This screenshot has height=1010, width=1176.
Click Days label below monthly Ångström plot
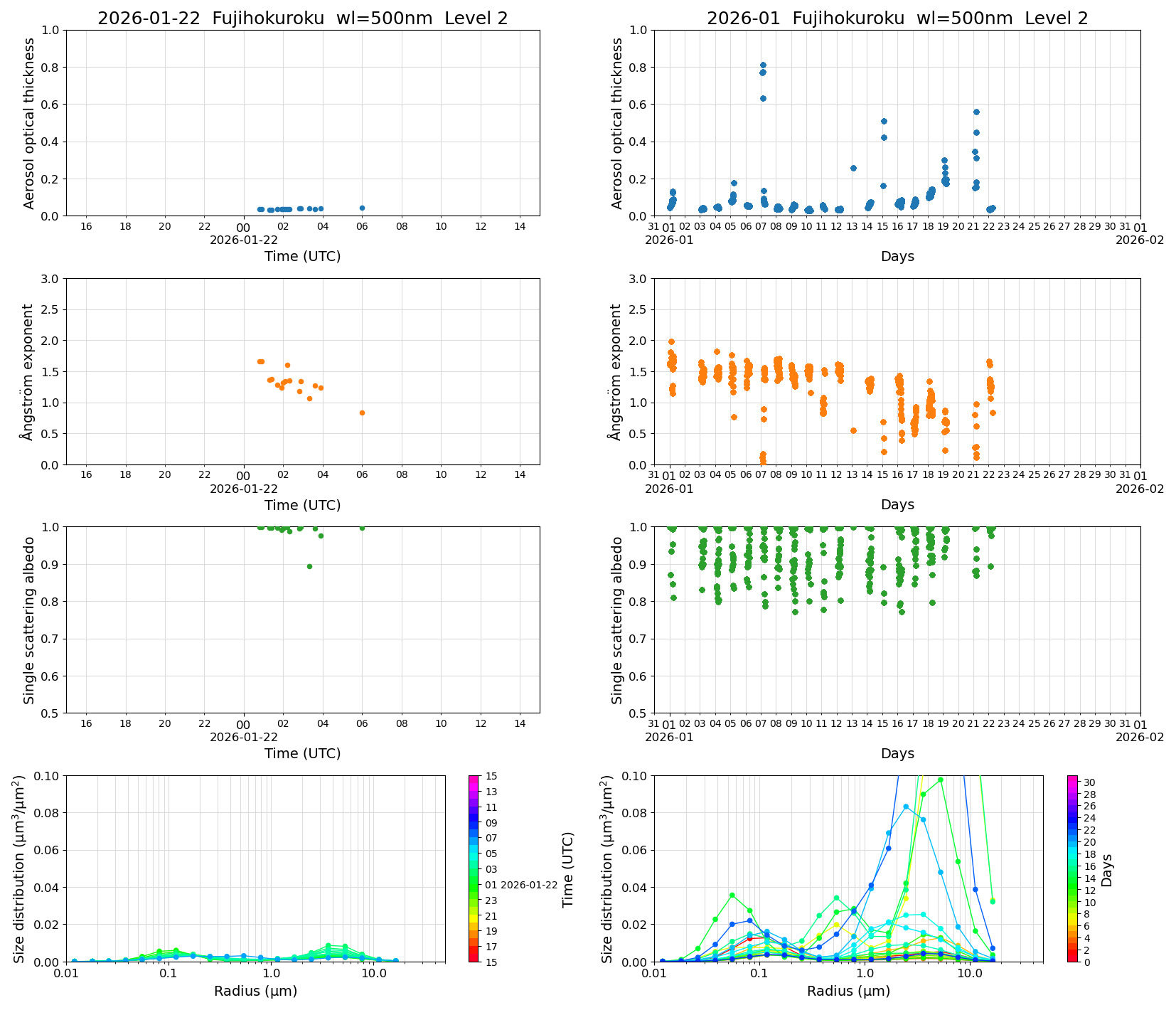tap(897, 504)
